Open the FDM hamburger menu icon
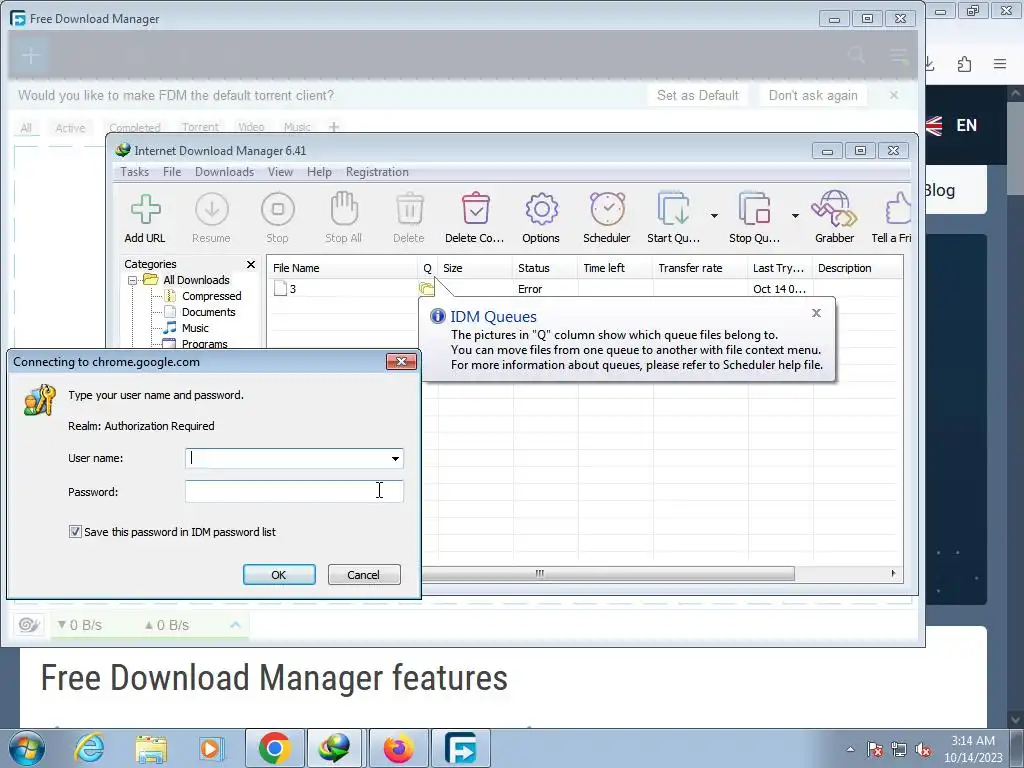 (x=899, y=55)
